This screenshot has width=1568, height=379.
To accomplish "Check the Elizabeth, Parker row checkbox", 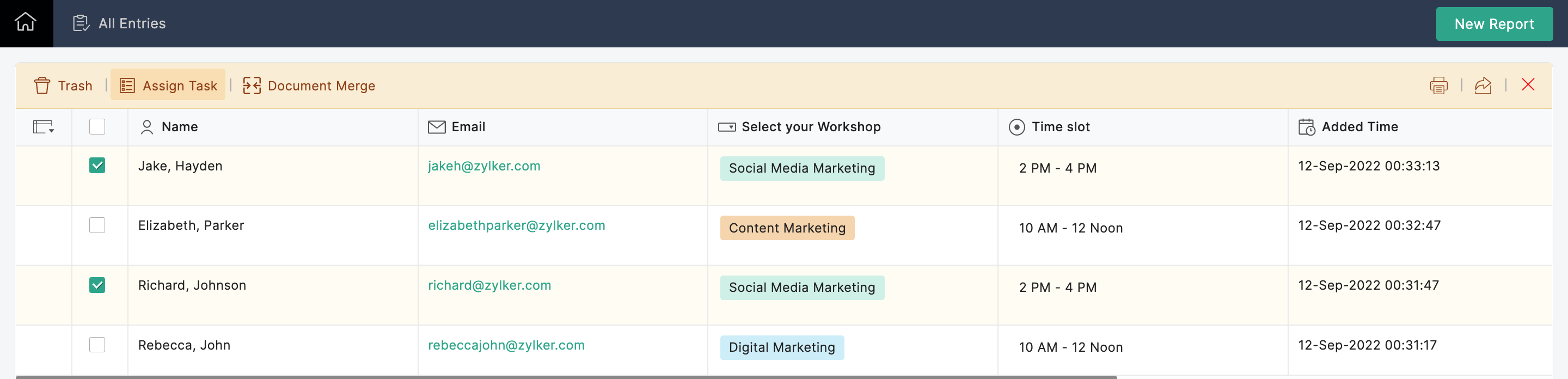I will click(97, 225).
